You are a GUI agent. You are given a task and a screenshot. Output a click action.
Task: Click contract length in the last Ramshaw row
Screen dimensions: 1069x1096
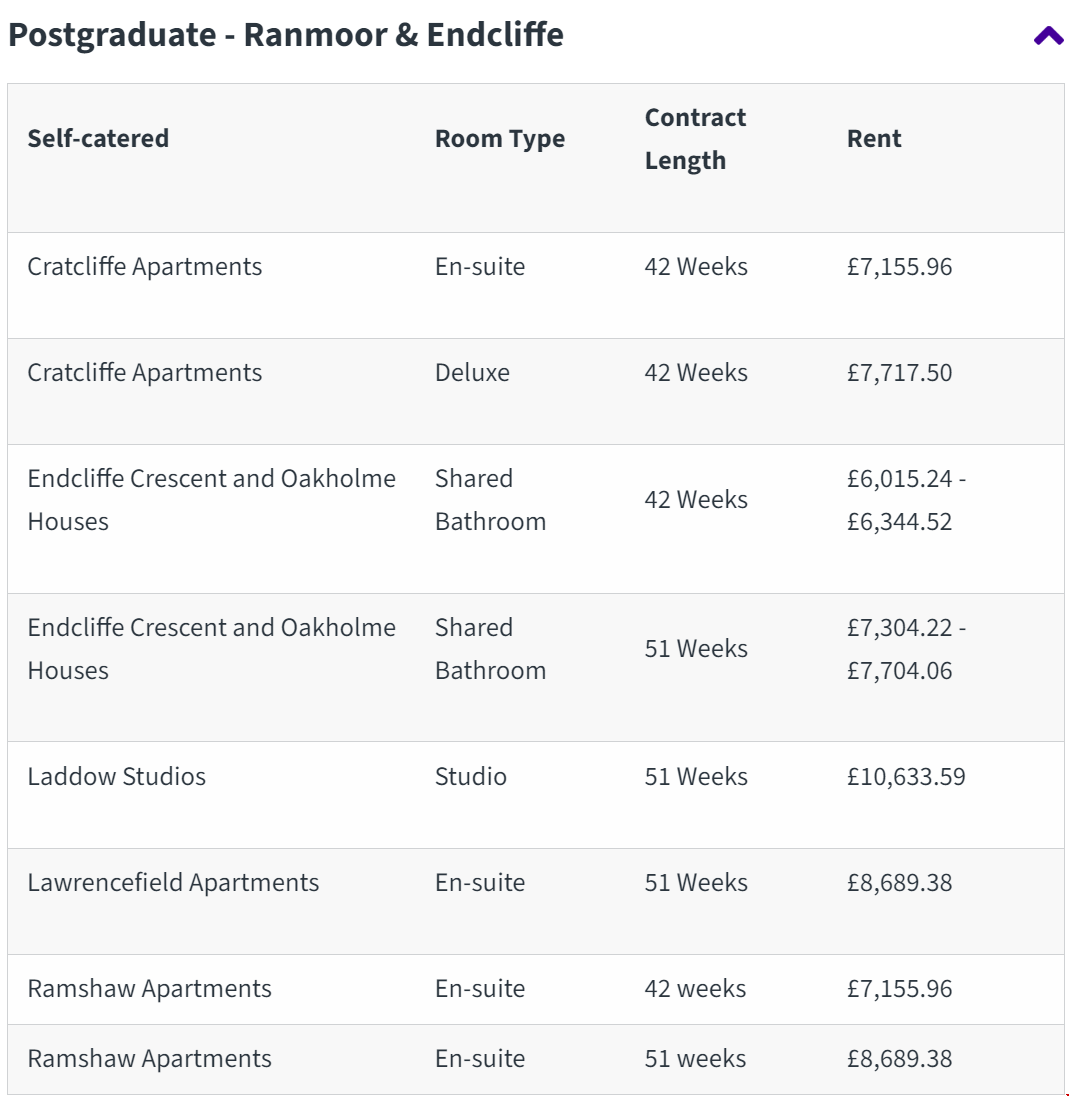pyautogui.click(x=695, y=1058)
